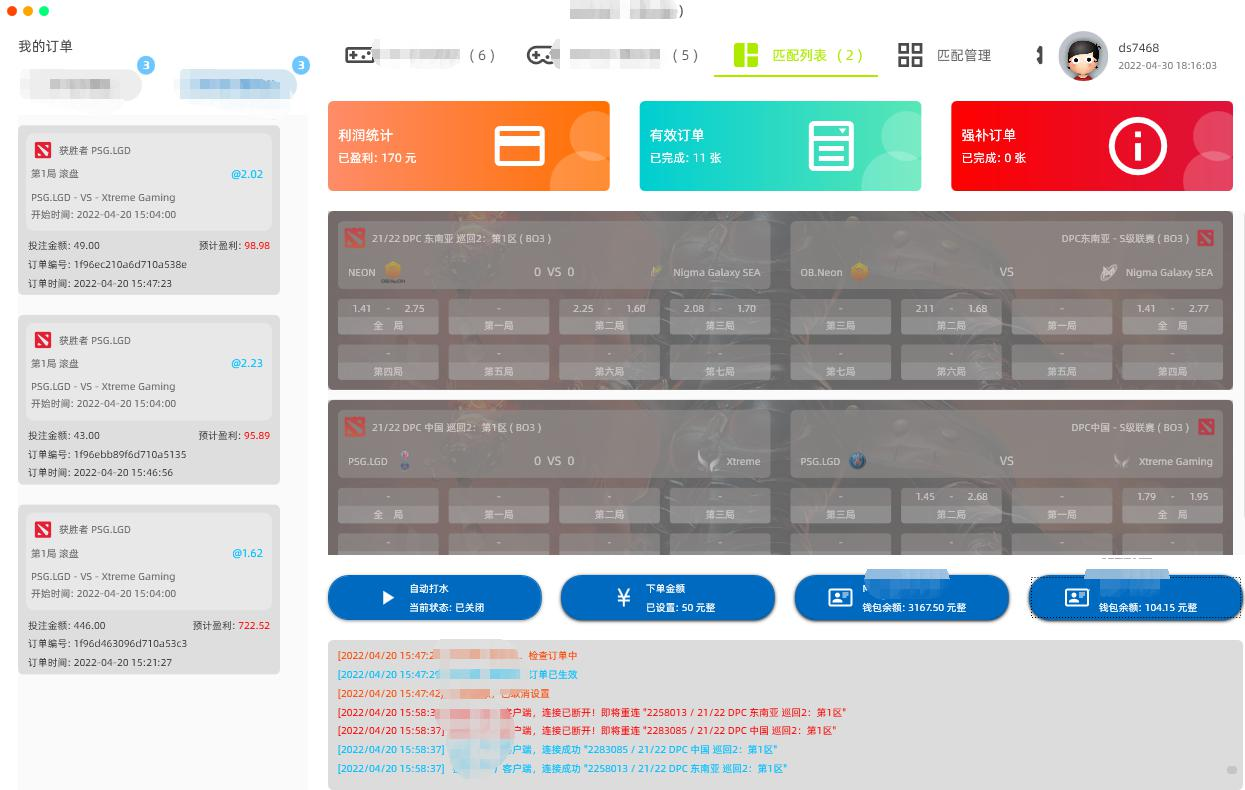Click Dota icon beside DPC中国 - S级联赛 title
The height and width of the screenshot is (790, 1245).
(1206, 427)
